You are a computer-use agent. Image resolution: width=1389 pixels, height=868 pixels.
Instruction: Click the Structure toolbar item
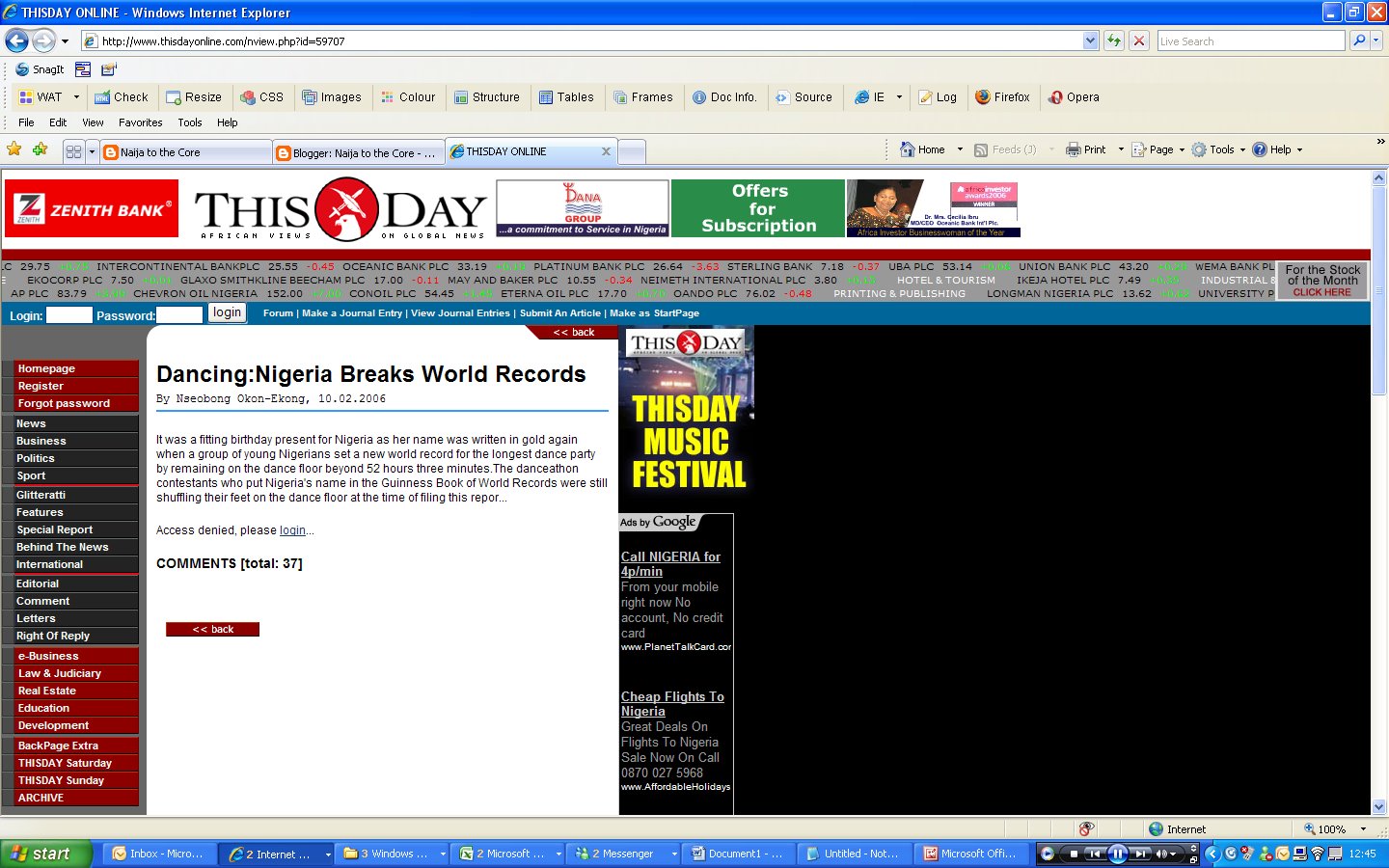(487, 97)
